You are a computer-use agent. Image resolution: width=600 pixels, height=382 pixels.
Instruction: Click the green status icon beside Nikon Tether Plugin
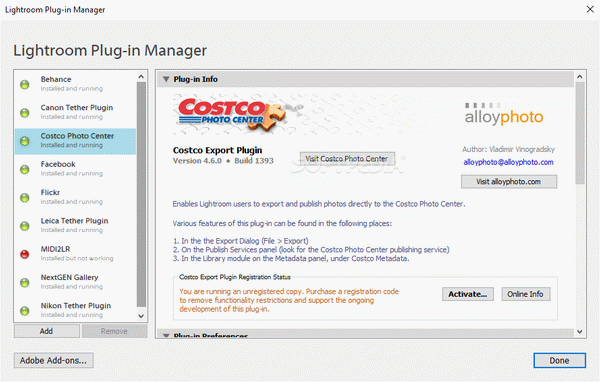point(24,311)
